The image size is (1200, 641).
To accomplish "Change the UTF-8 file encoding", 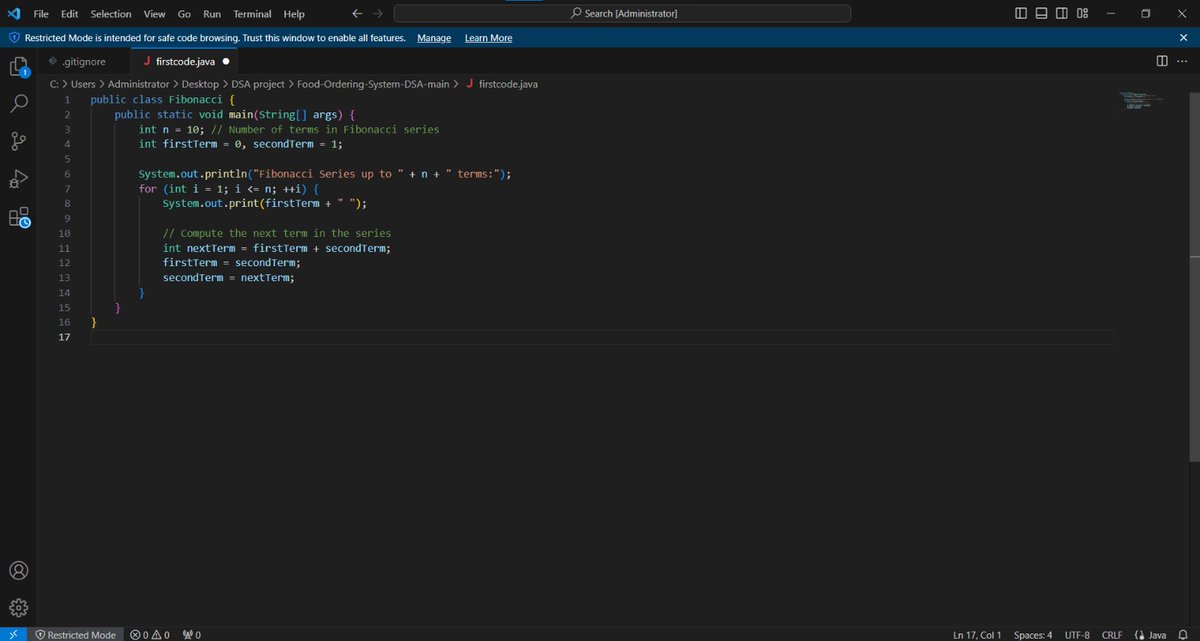I will coord(1077,635).
